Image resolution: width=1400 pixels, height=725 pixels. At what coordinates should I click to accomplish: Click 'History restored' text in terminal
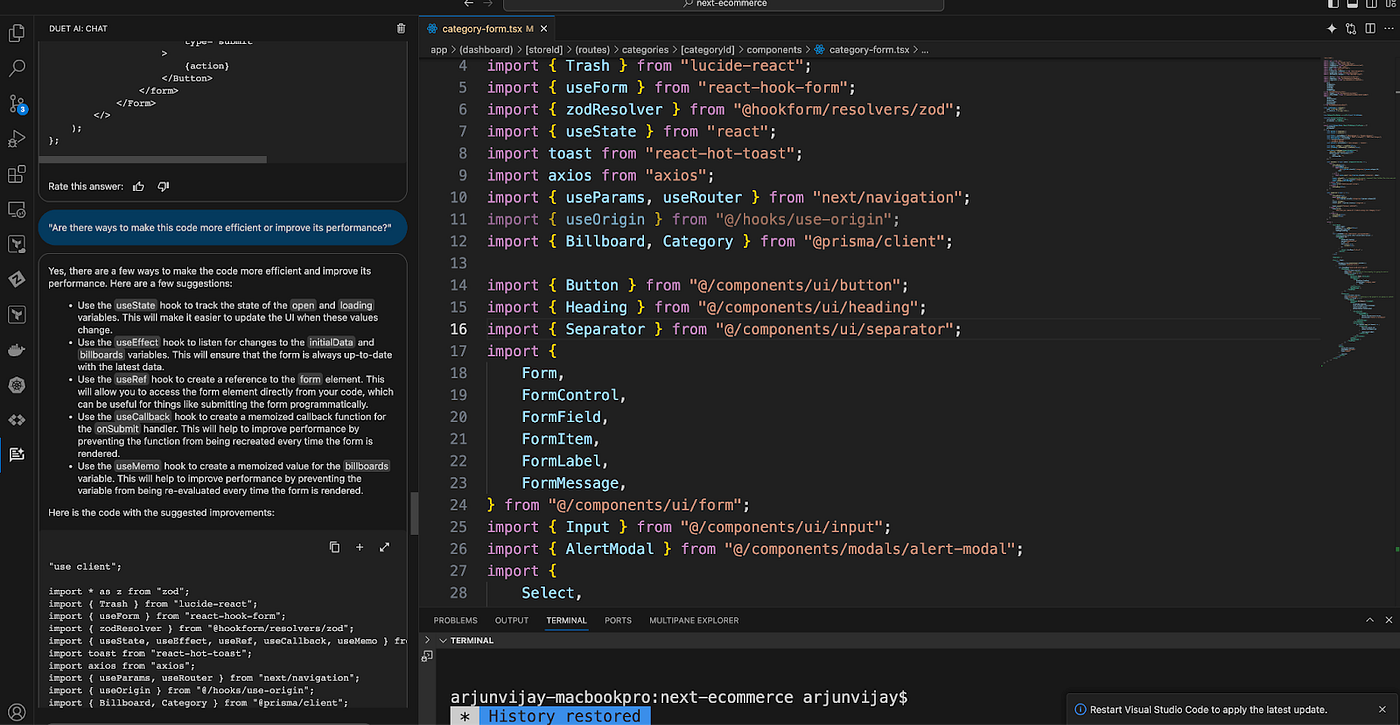(565, 716)
